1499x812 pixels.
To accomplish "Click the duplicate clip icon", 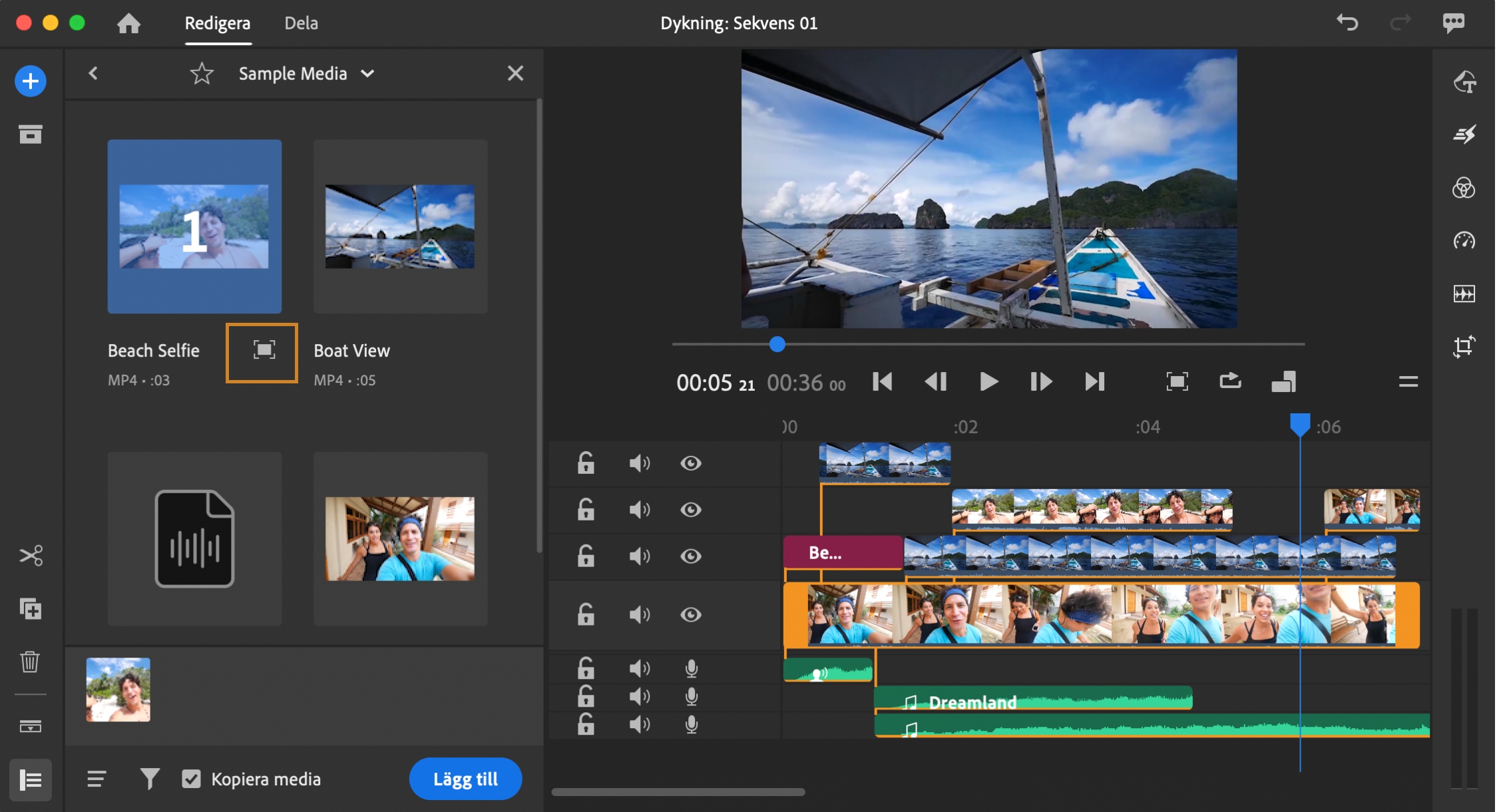I will tap(31, 609).
